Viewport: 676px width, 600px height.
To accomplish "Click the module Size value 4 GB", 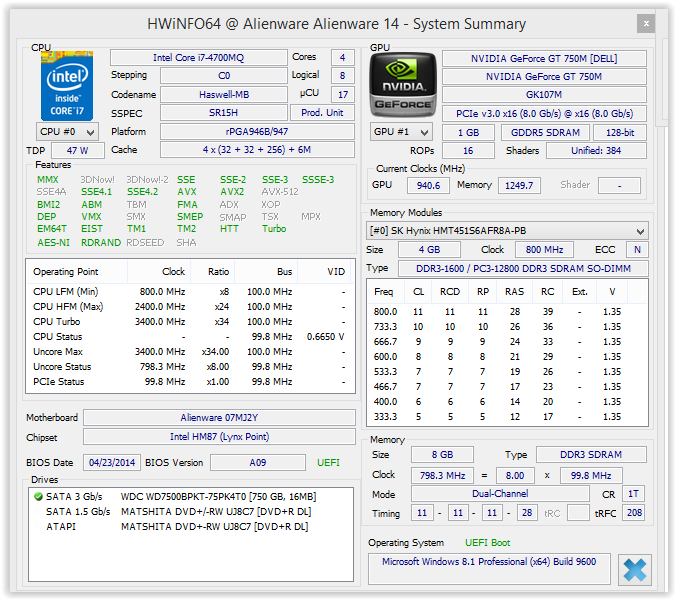I will coord(429,250).
